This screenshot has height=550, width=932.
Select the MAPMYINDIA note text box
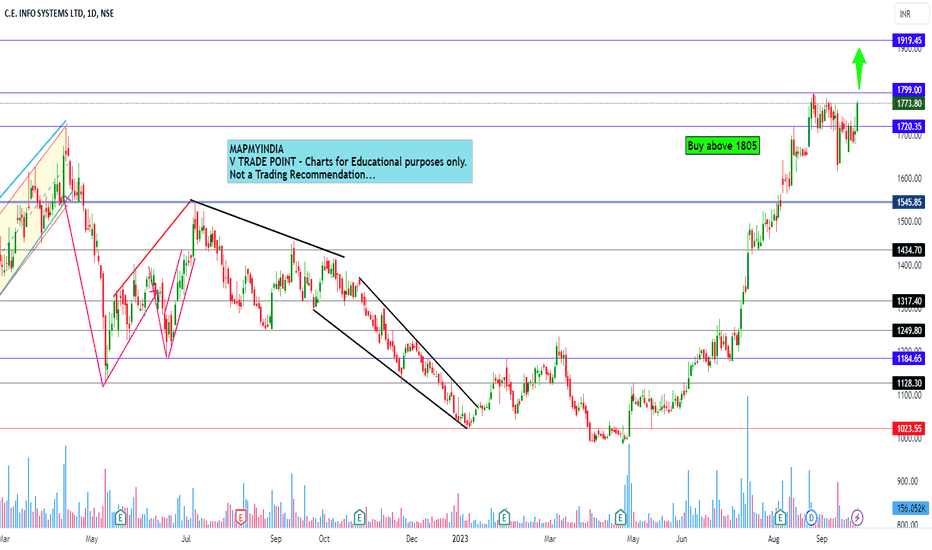pyautogui.click(x=350, y=162)
